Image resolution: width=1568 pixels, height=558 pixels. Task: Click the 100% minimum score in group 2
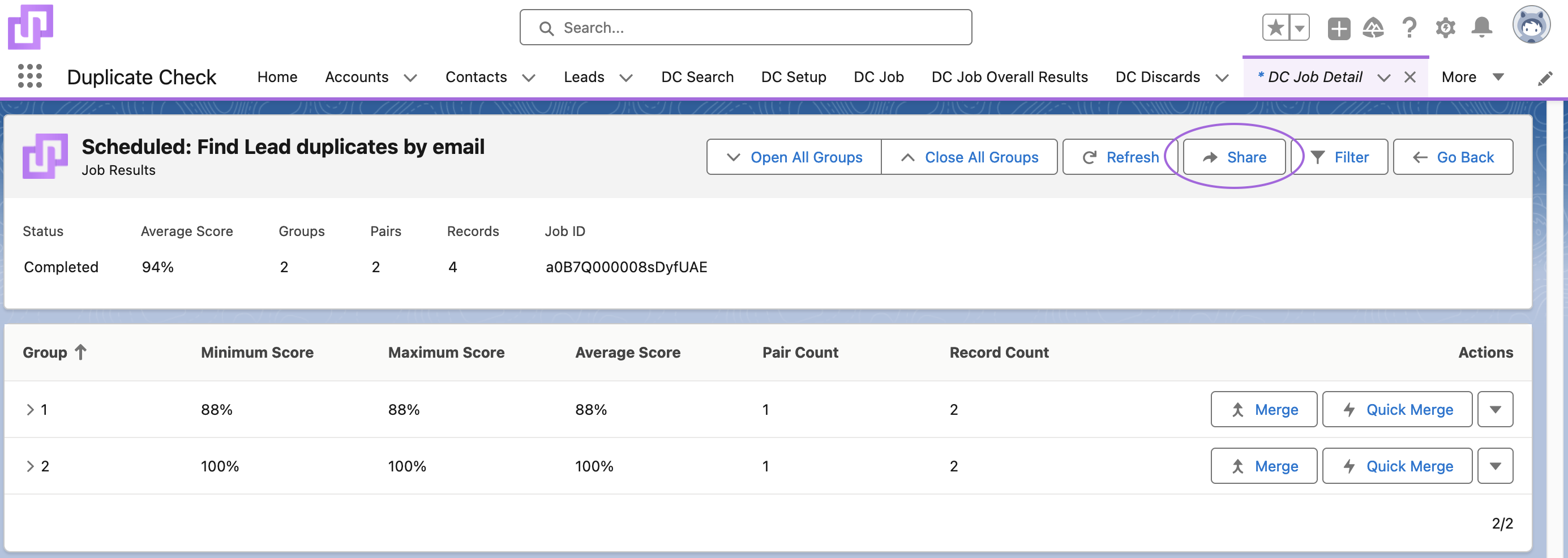[220, 466]
